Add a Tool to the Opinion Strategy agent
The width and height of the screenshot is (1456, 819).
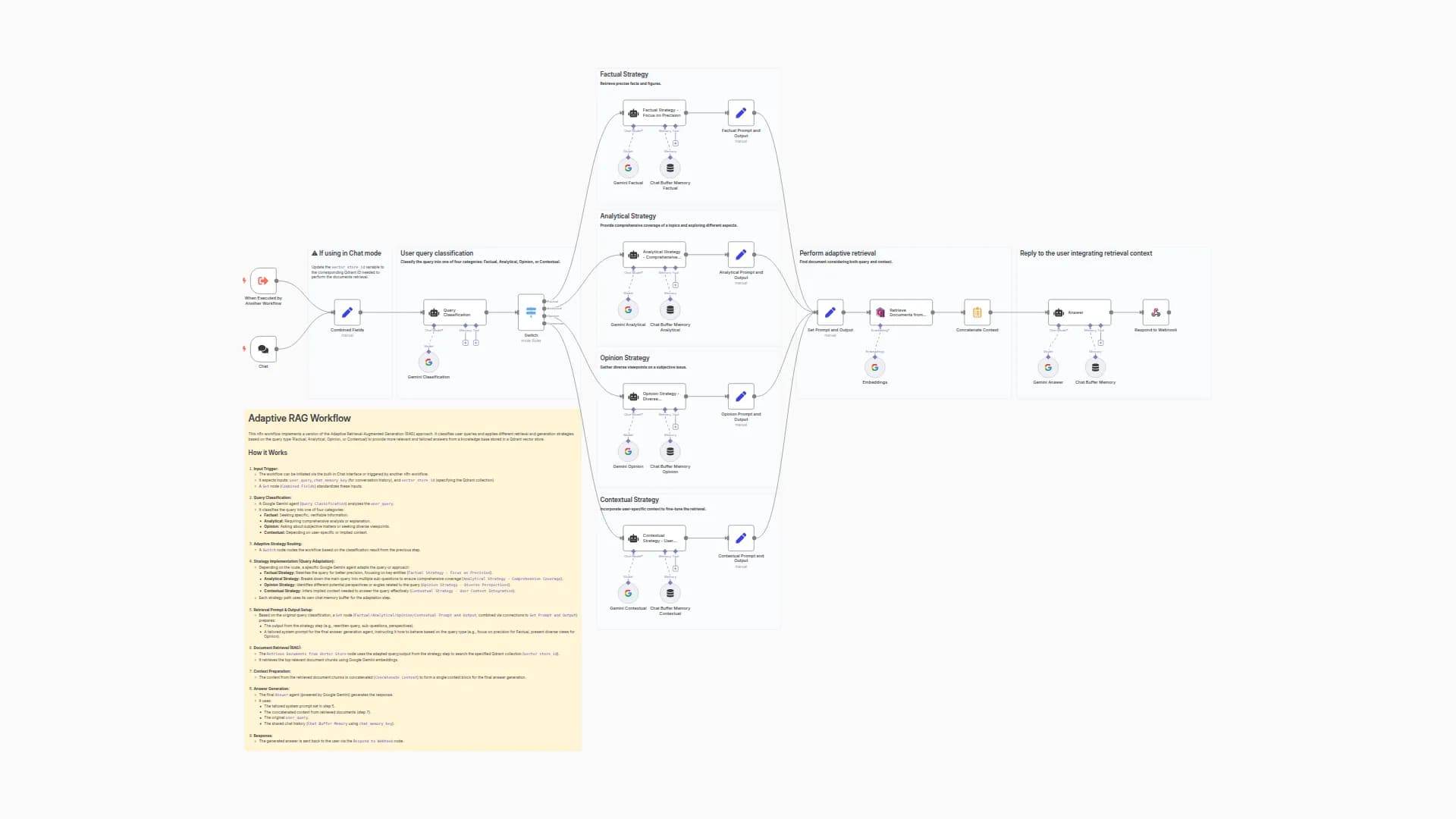pos(676,427)
